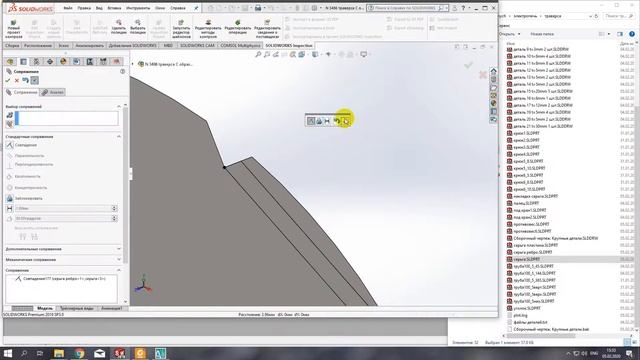This screenshot has height=360, width=640.
Task: Click Выбрать позиции ribbon button
Action: pyautogui.click(x=138, y=27)
